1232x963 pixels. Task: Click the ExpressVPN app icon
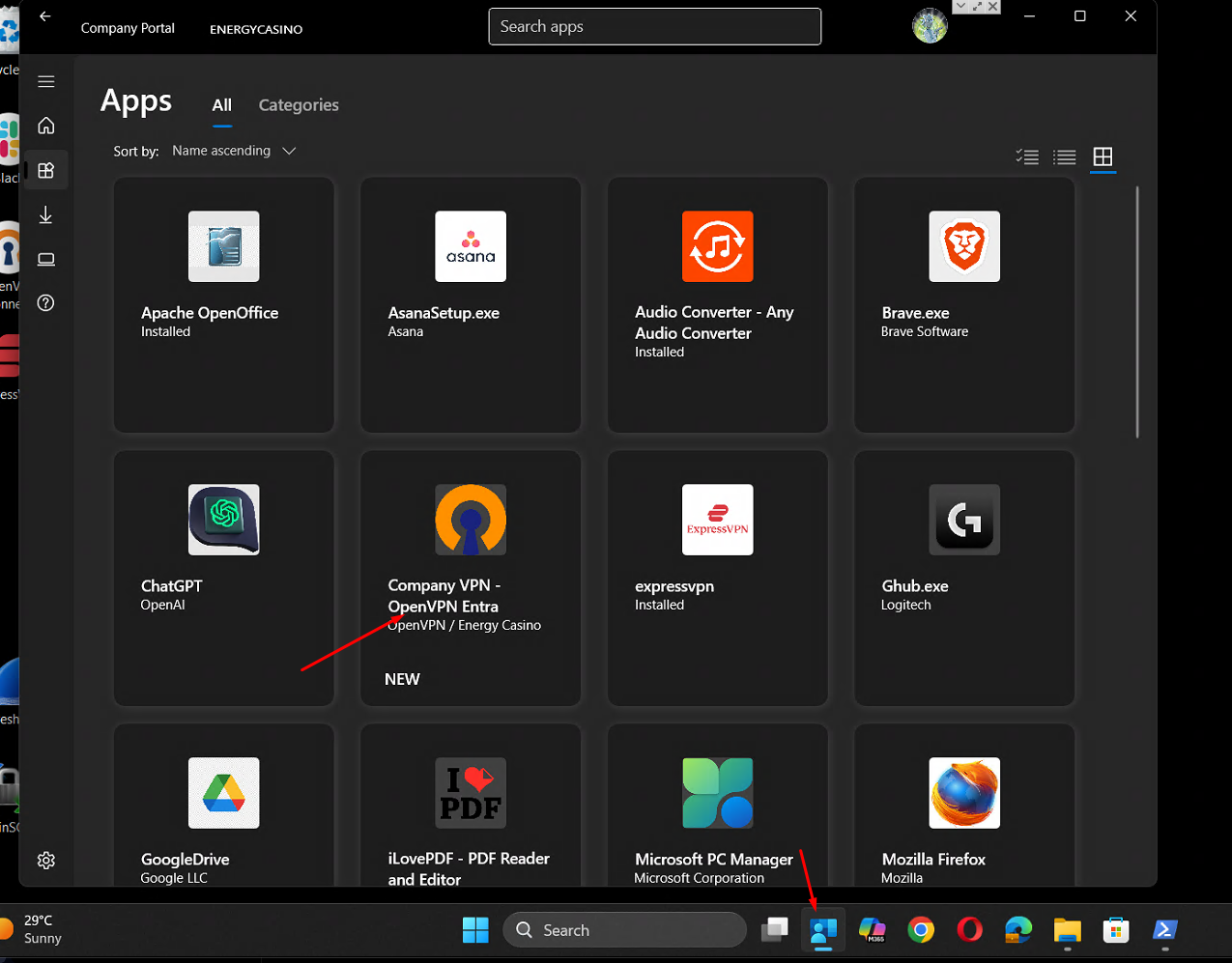[x=717, y=520]
